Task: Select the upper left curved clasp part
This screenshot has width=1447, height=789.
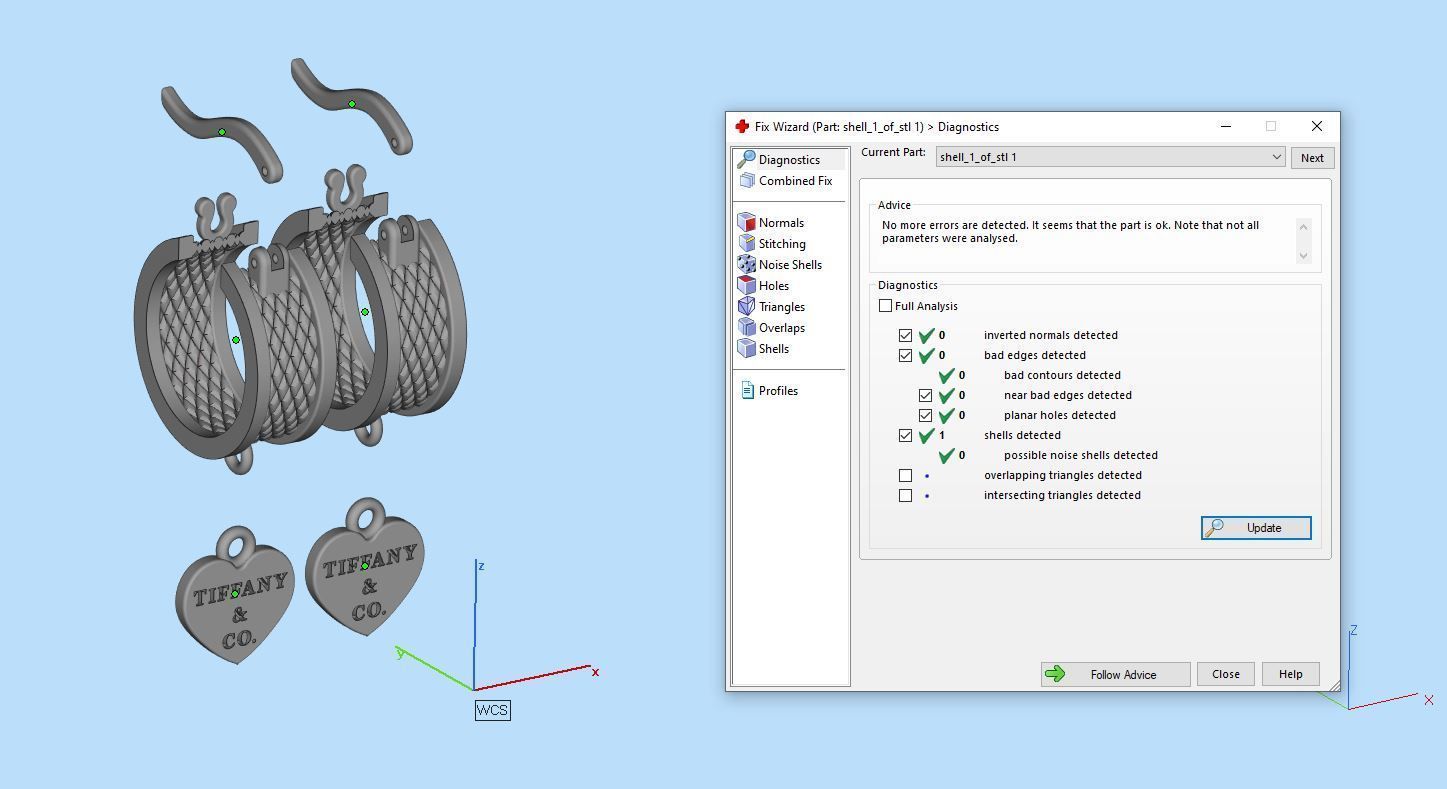Action: pyautogui.click(x=222, y=132)
